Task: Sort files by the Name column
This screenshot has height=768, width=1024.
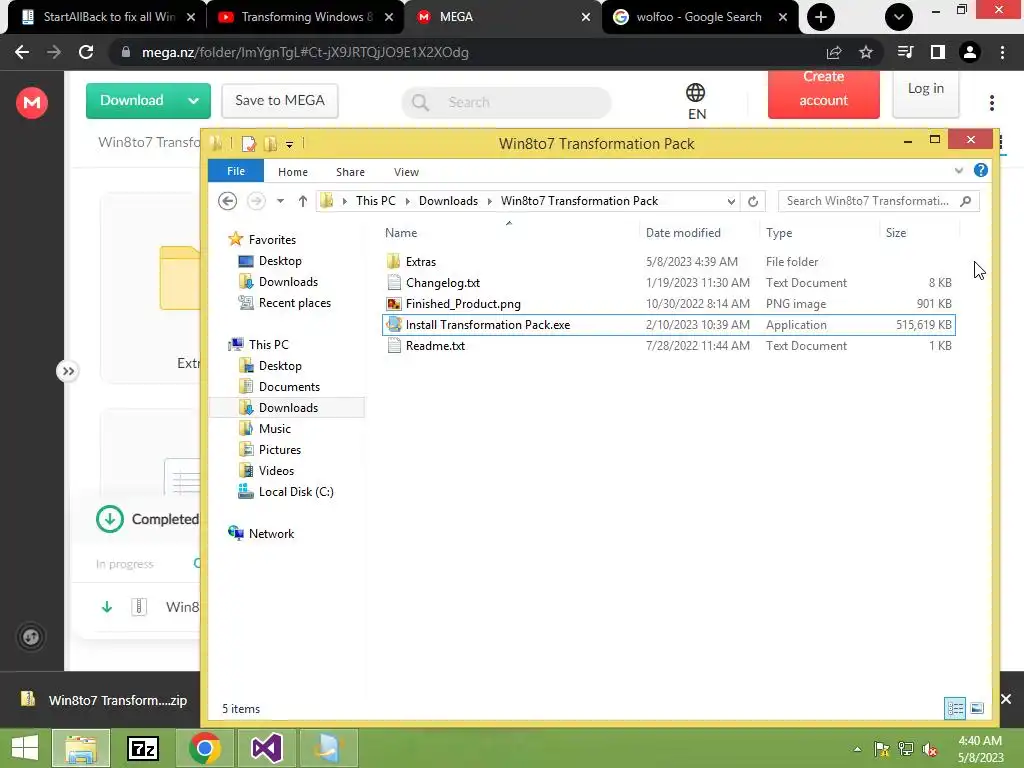Action: pos(401,232)
